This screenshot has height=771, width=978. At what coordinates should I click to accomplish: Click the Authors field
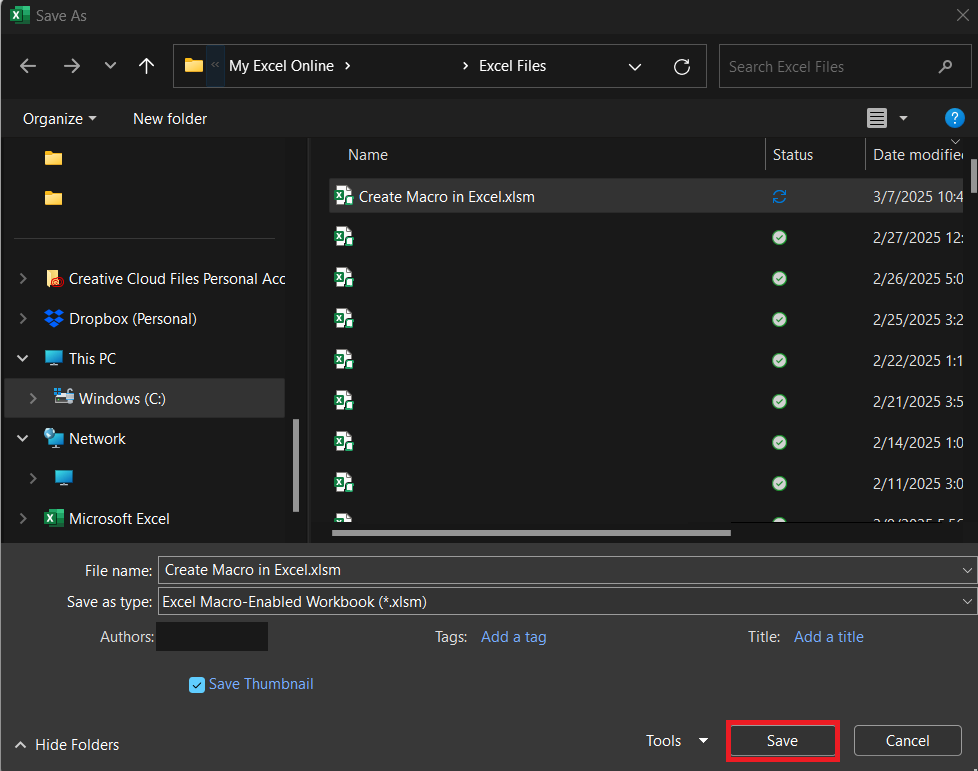coord(212,636)
